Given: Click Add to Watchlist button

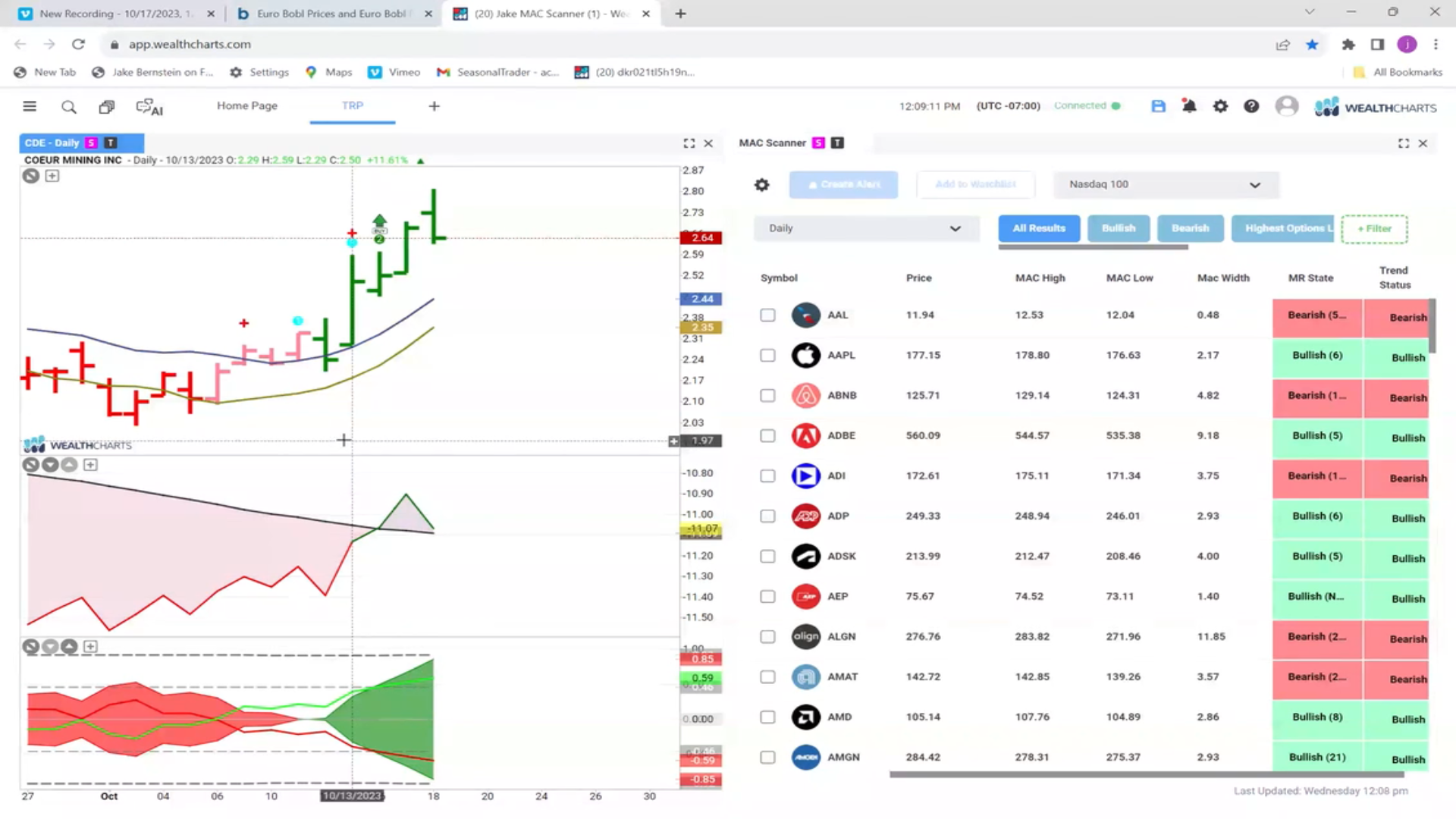Looking at the screenshot, I should click(x=975, y=185).
